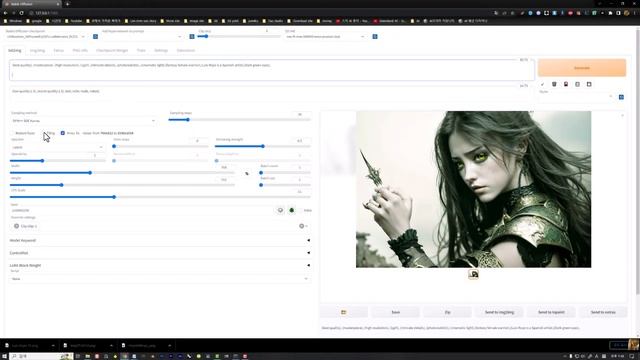This screenshot has width=640, height=360.
Task: Adjust the Sampling steps slider
Action: click(239, 120)
